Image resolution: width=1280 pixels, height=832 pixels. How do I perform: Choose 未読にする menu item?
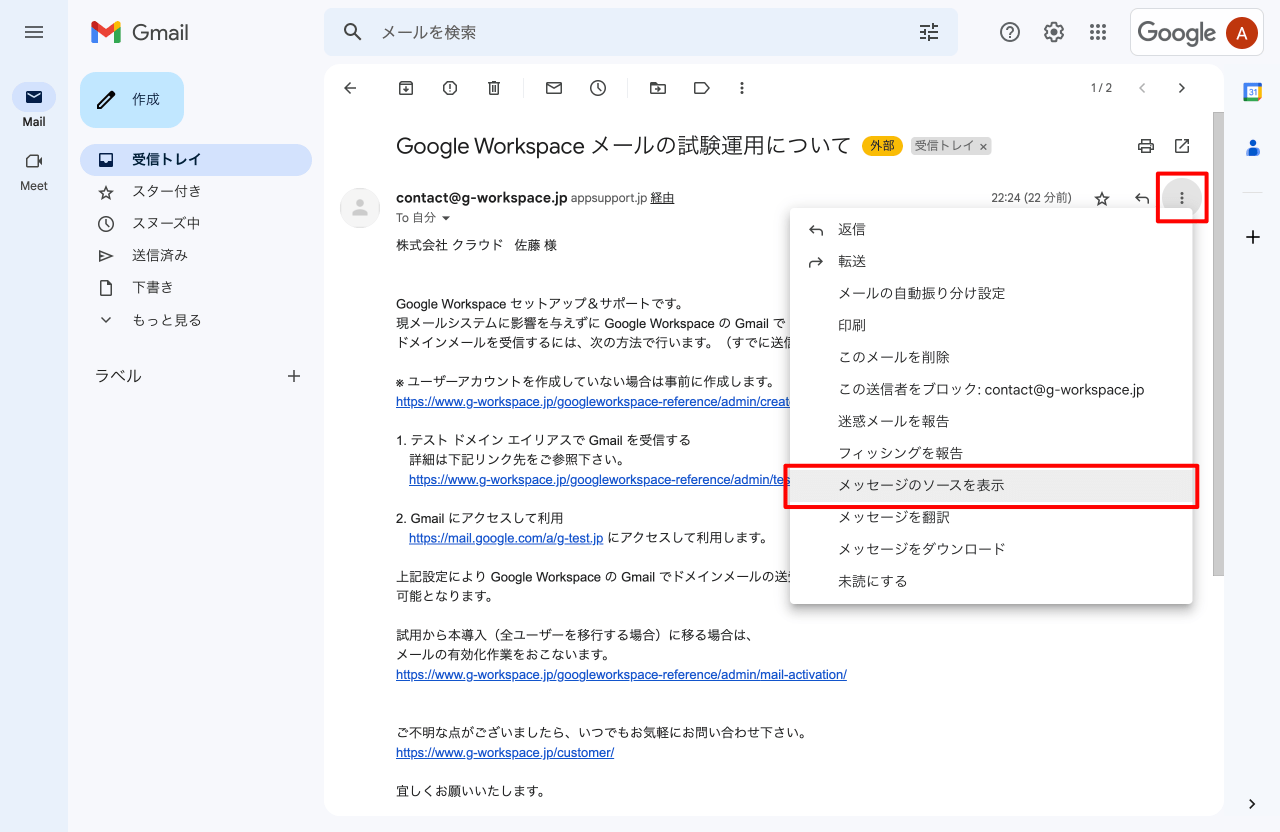[991, 581]
